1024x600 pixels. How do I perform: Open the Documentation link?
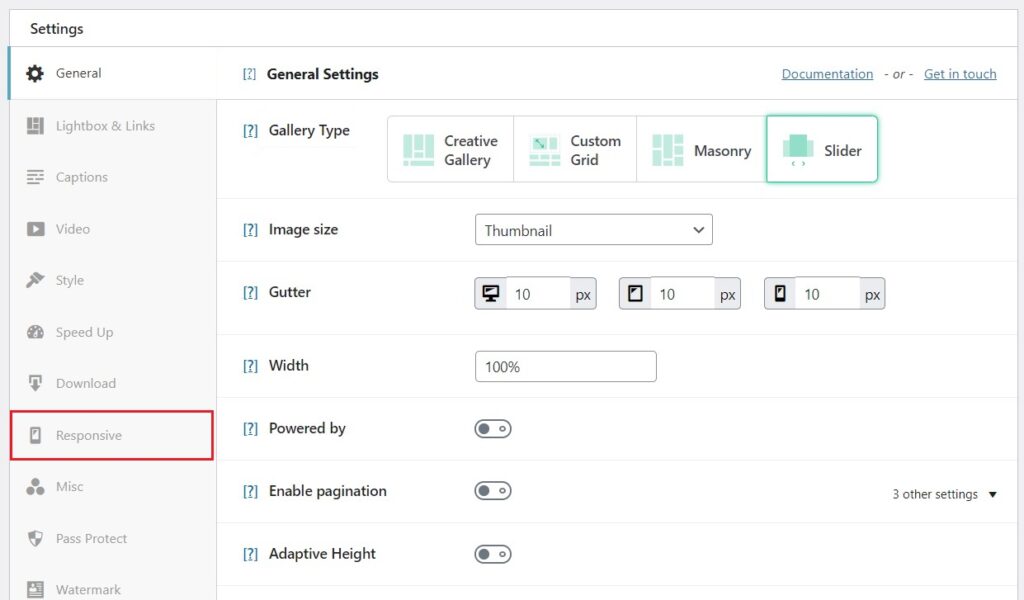point(827,73)
